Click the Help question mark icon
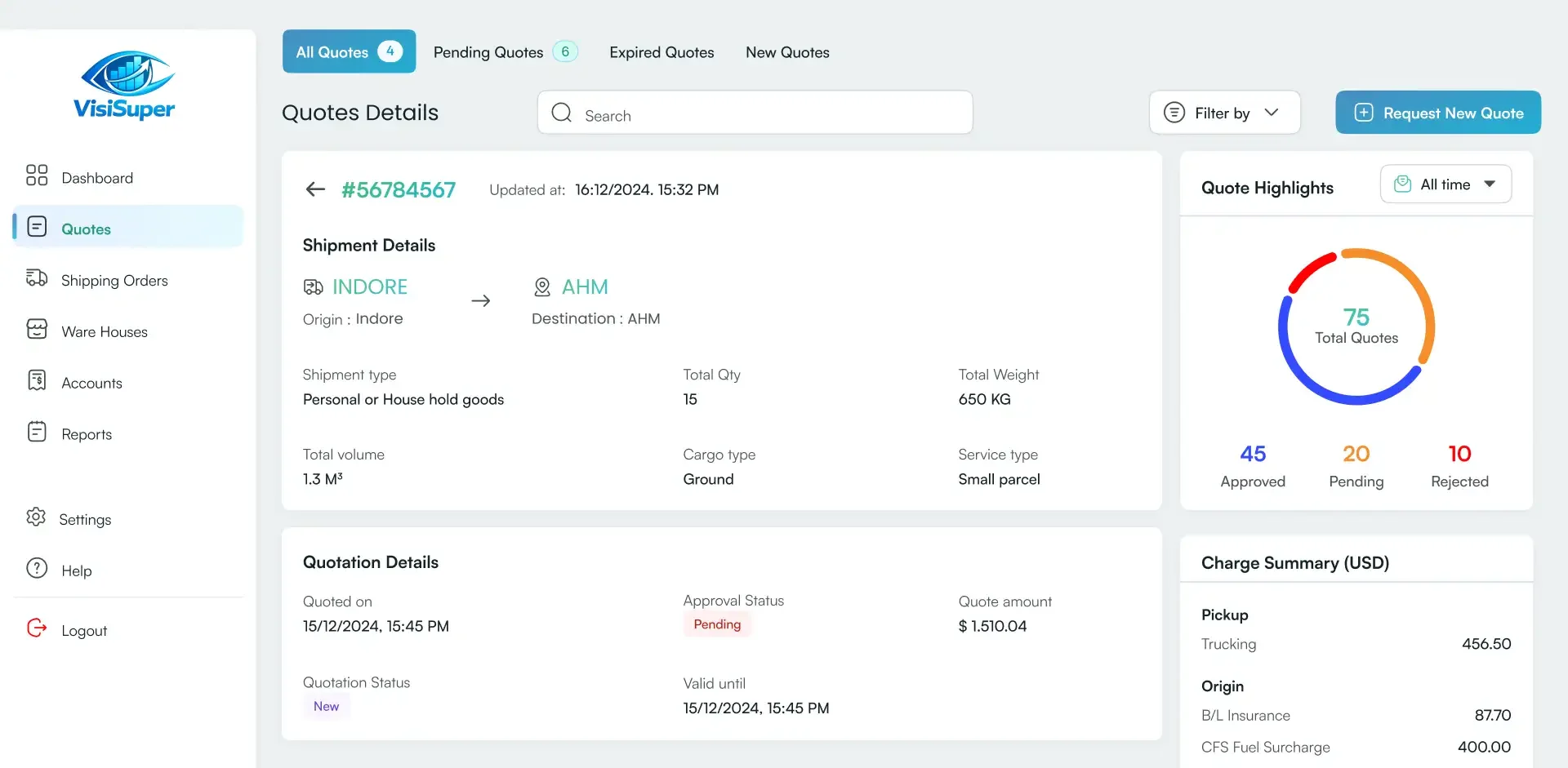This screenshot has width=1568, height=768. click(x=37, y=568)
